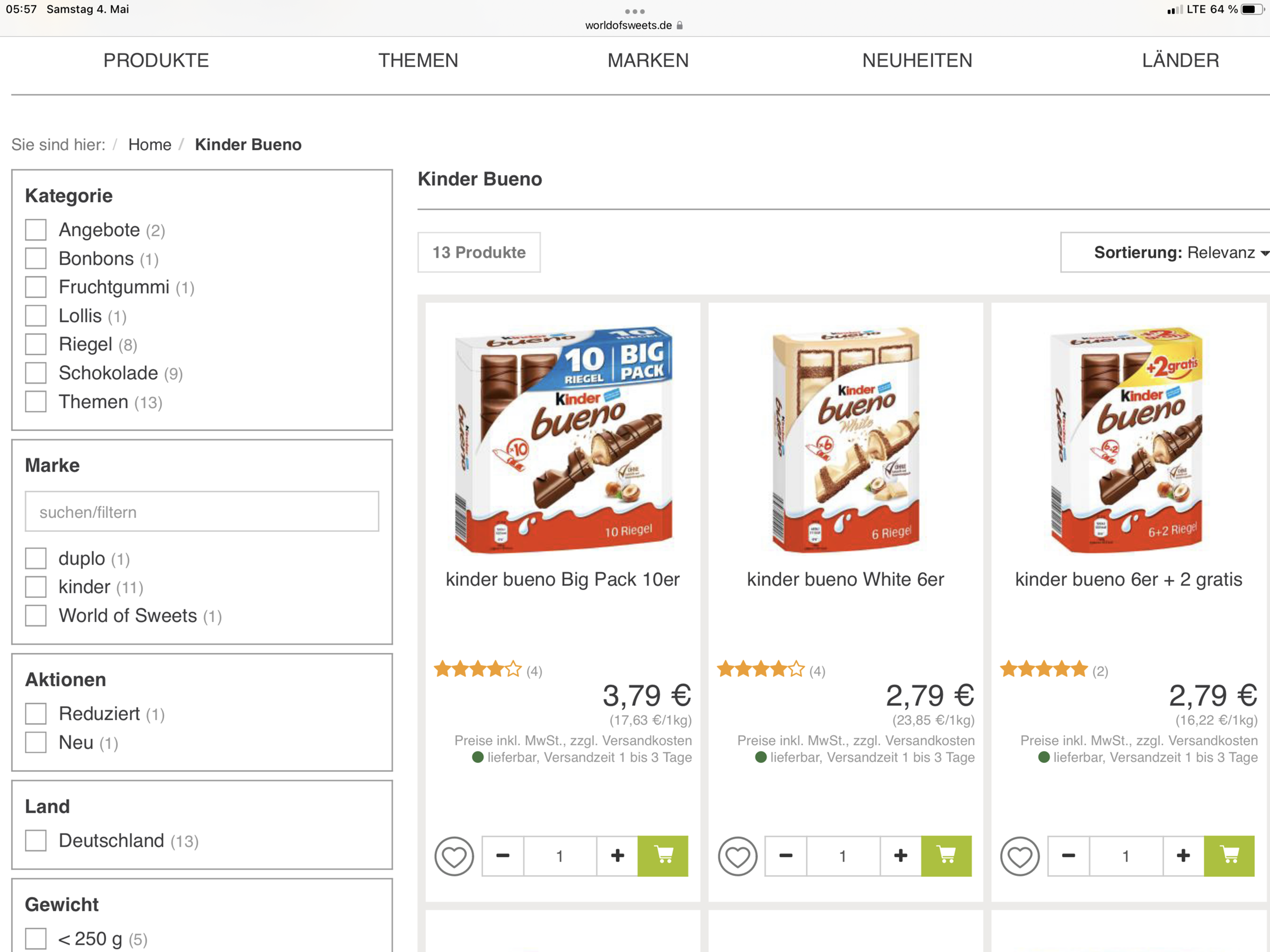The width and height of the screenshot is (1270, 952).
Task: Decrease quantity for kinder bueno 6er + 2 gratis
Action: (x=1069, y=856)
